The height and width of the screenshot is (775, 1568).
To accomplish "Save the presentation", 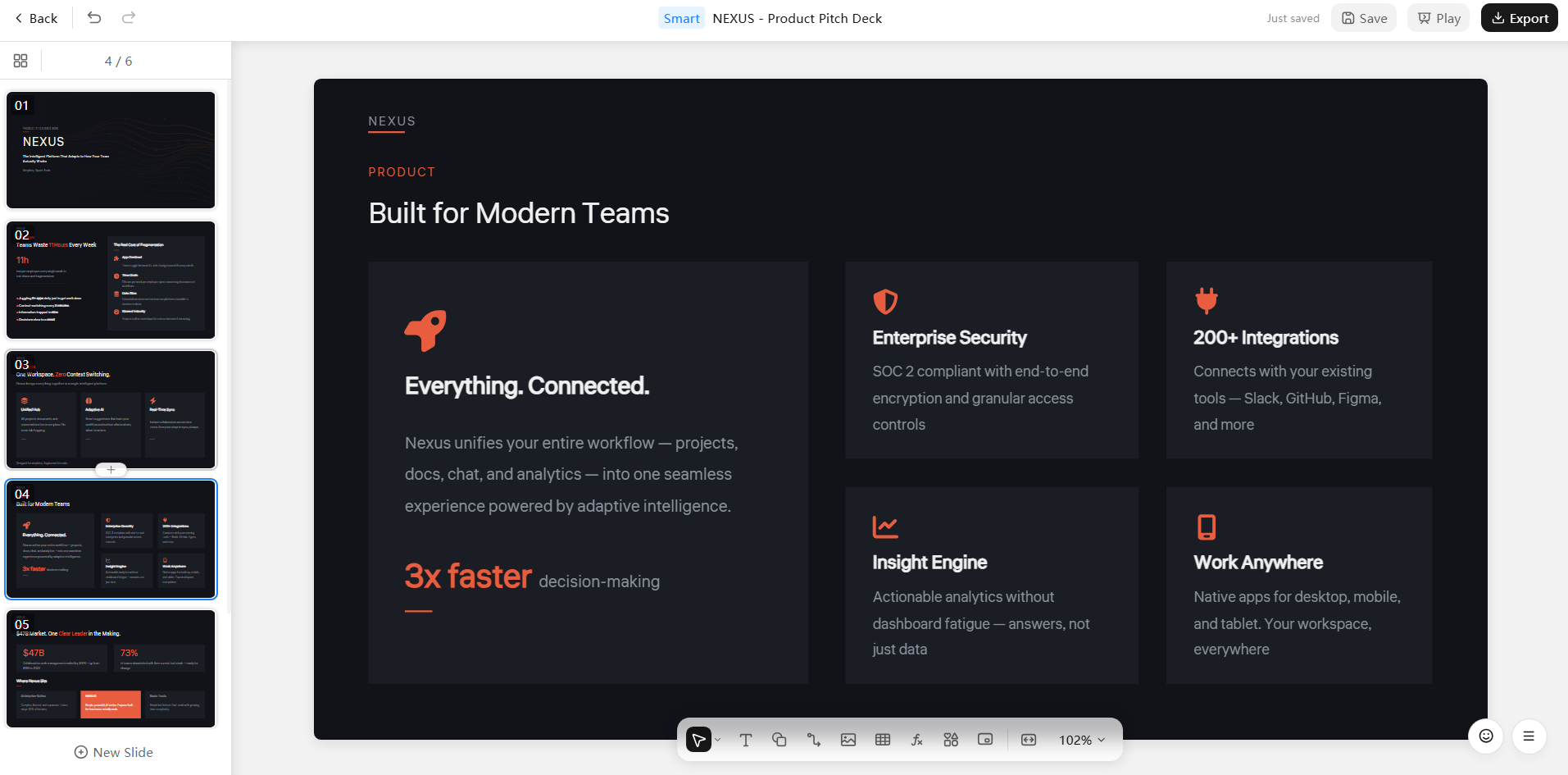I will click(1364, 18).
